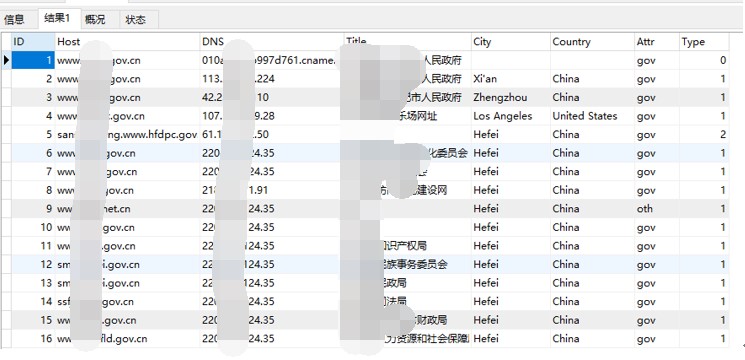Click the China cell in row 2
745x360 pixels.
592,79
